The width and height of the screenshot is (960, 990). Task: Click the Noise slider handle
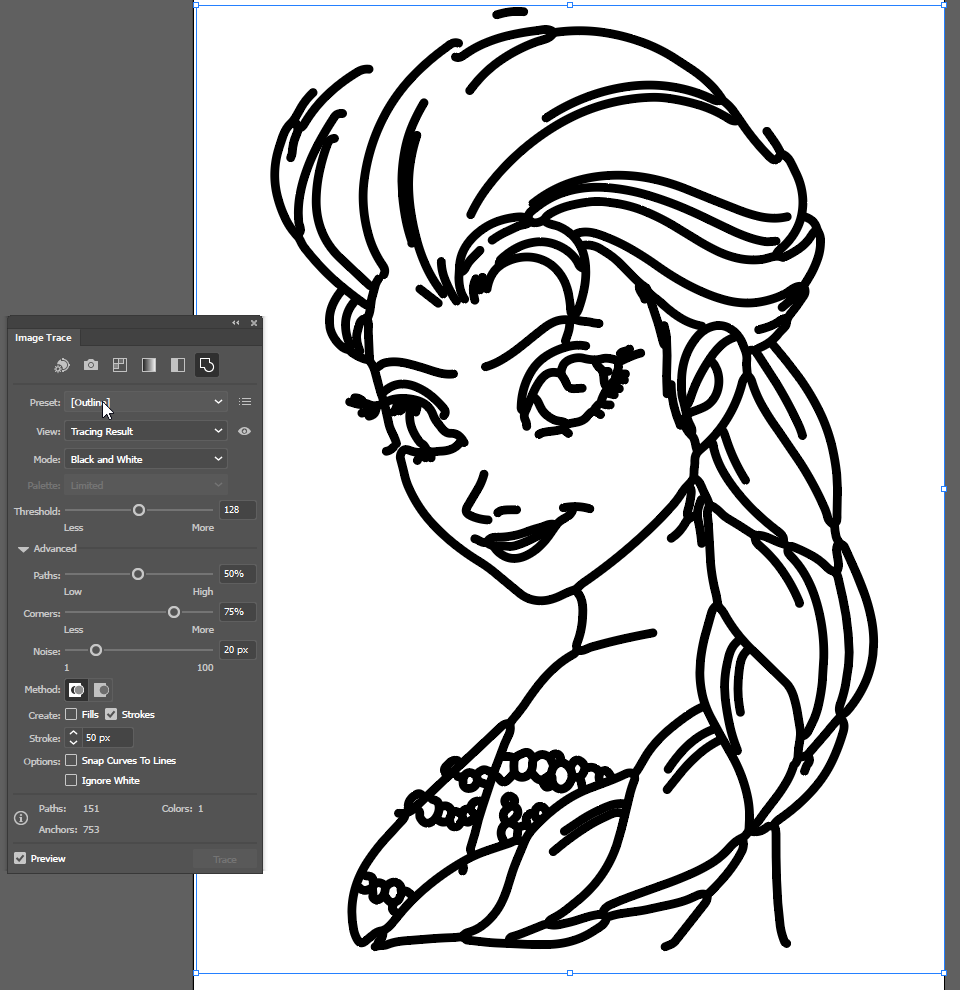click(96, 650)
